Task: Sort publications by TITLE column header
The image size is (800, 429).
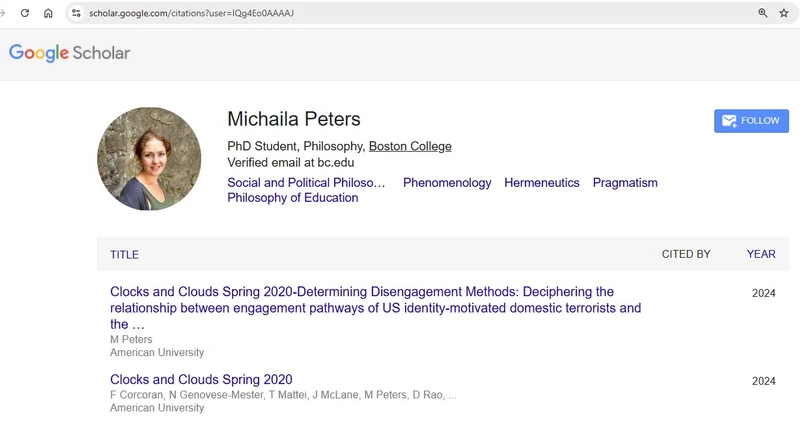Action: click(124, 255)
